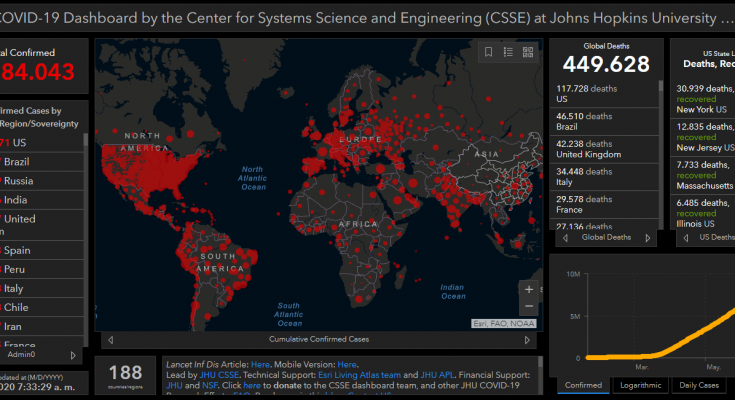Select the 34.448 deaths Italy row
This screenshot has width=735, height=400.
pyautogui.click(x=604, y=177)
